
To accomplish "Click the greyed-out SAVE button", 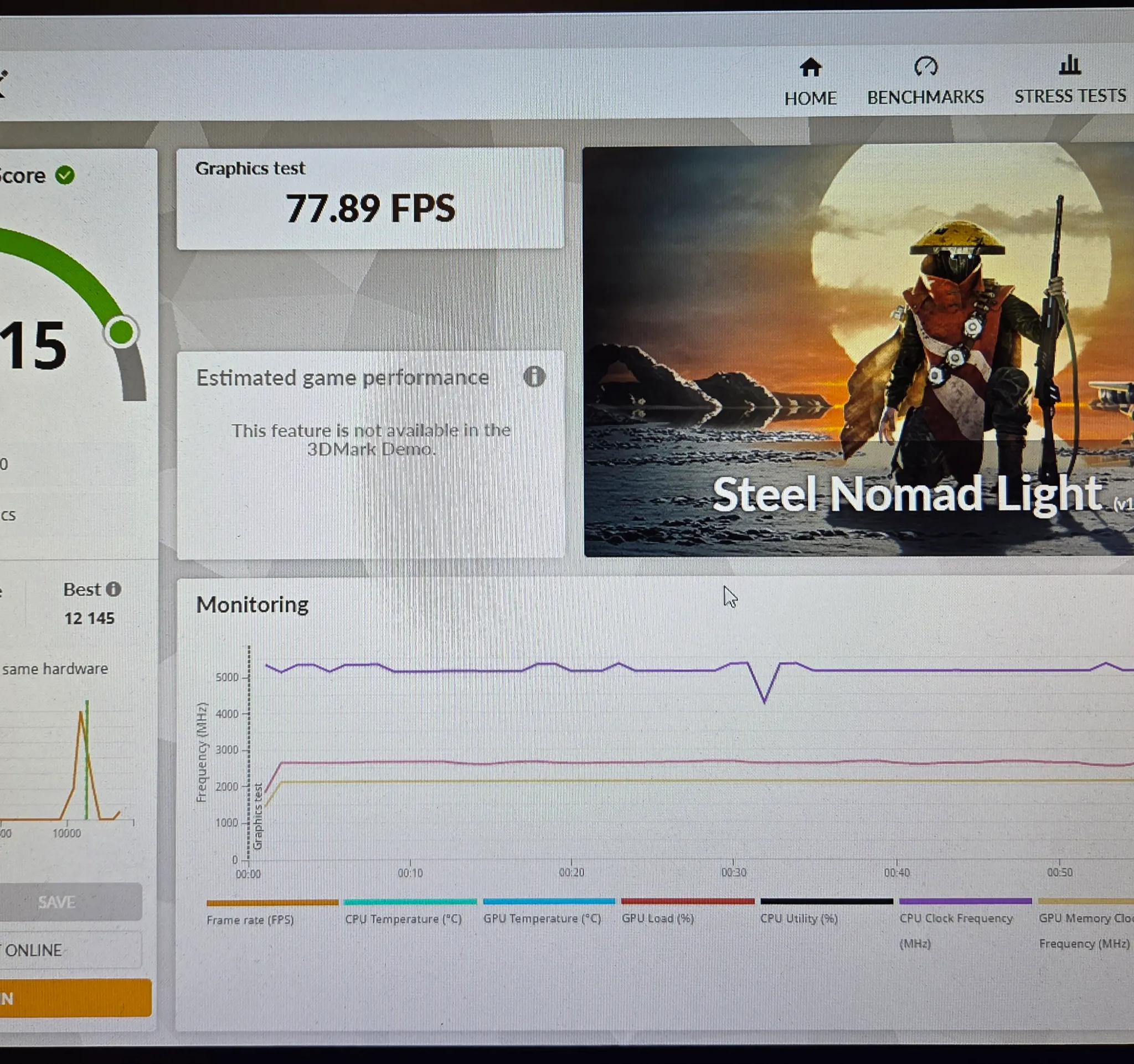I will pos(71,901).
